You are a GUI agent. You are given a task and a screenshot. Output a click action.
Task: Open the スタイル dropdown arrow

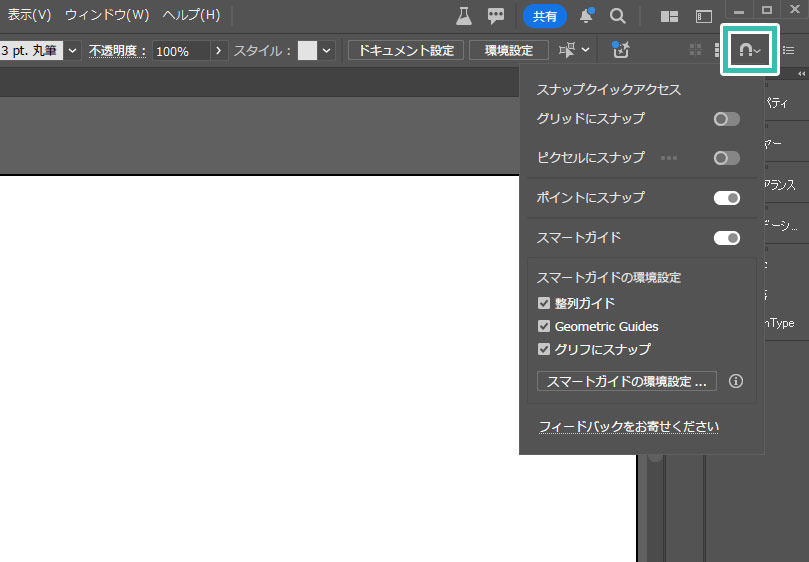(327, 50)
